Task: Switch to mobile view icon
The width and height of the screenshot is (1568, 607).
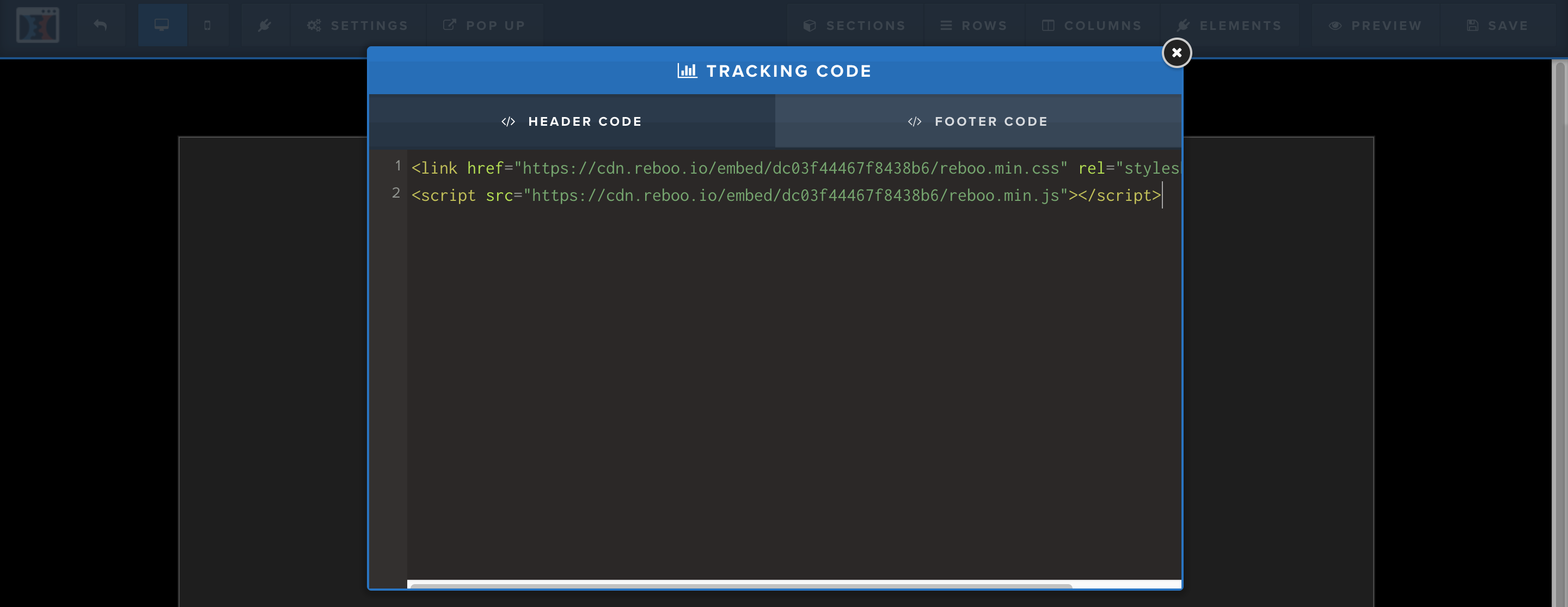Action: tap(207, 25)
